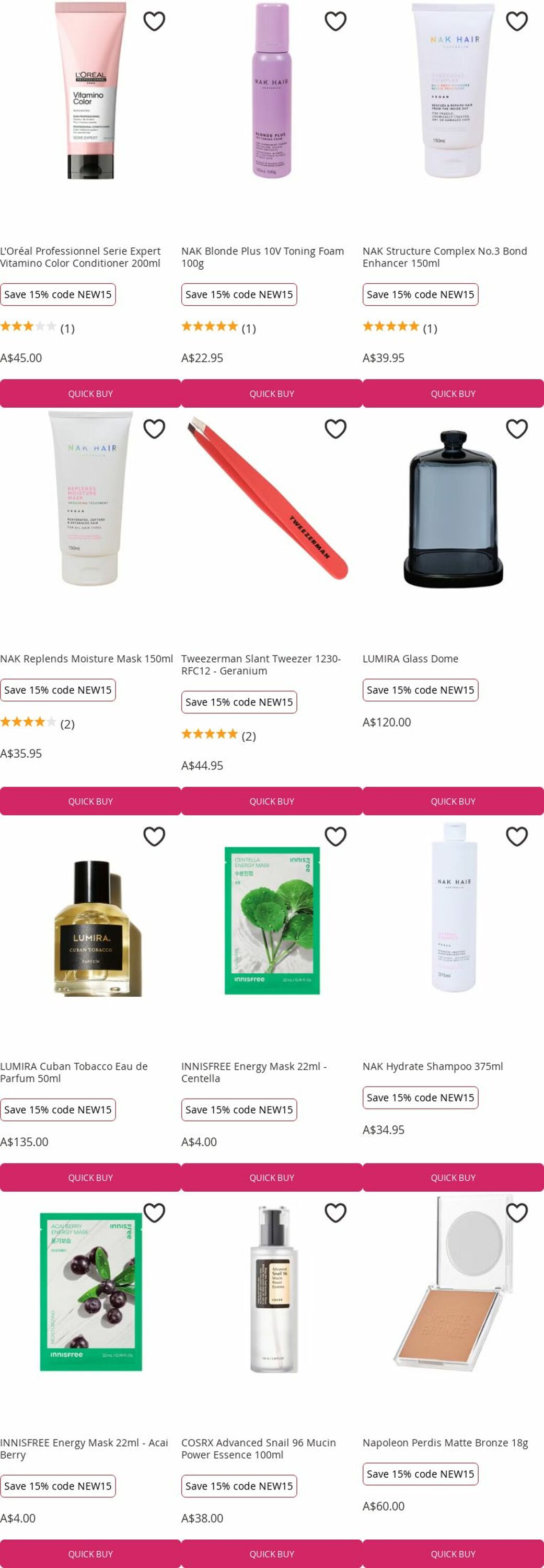Screen dimensions: 544x1568
Task: Click wishlist heart on NAK Structure Complex
Action: [517, 21]
